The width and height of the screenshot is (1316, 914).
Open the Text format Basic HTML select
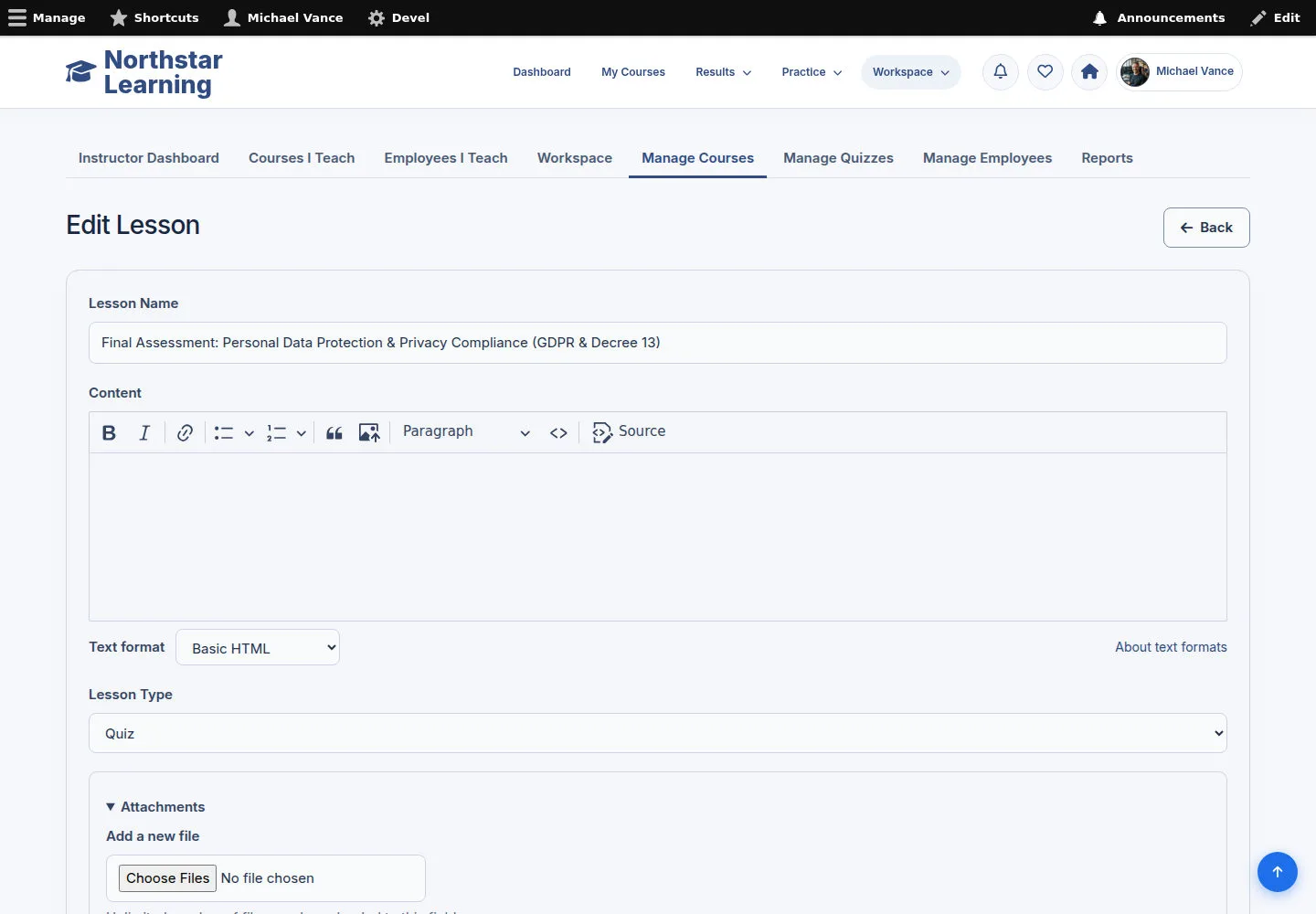258,647
